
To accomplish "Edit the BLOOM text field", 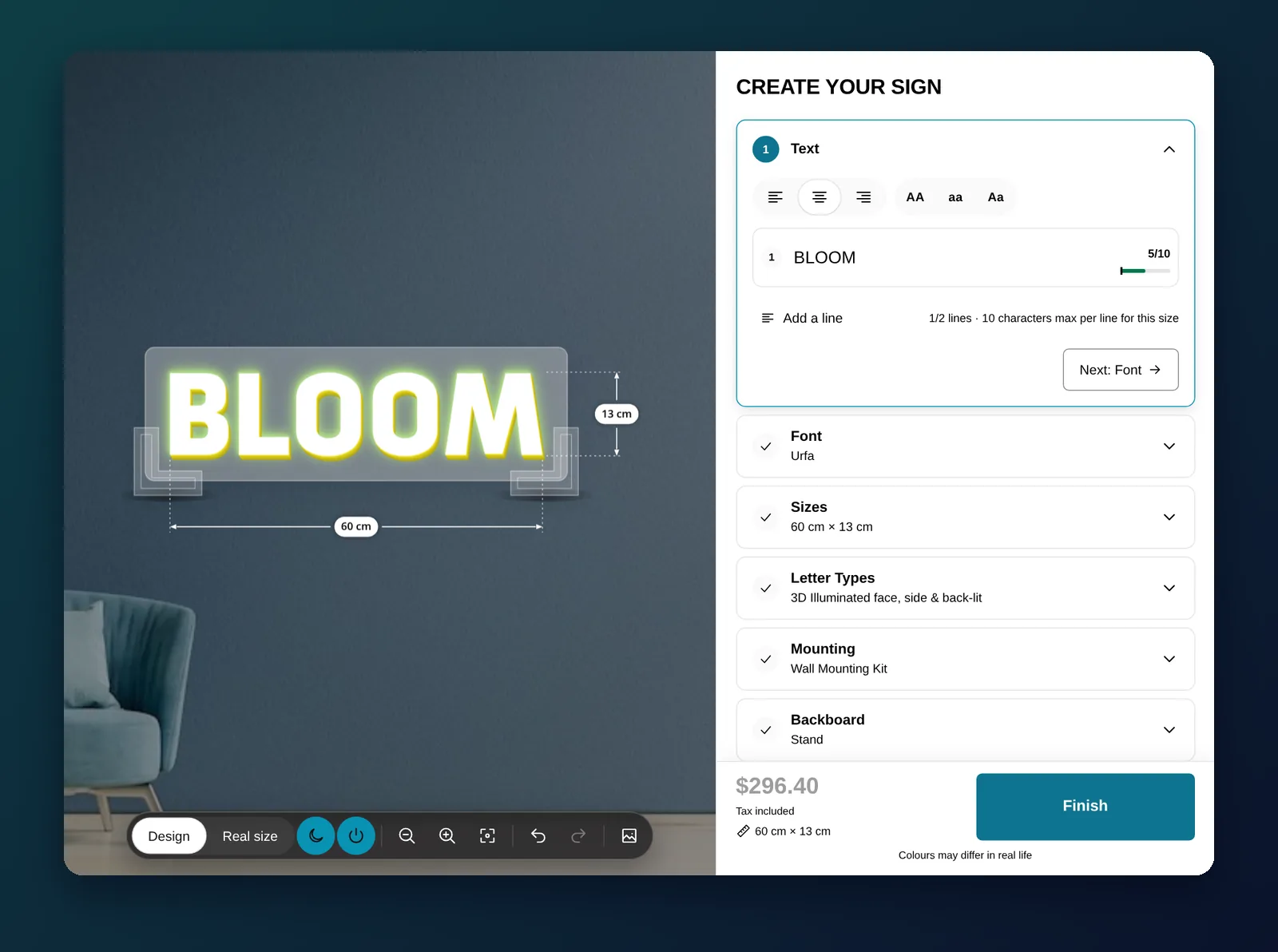I will coord(966,258).
